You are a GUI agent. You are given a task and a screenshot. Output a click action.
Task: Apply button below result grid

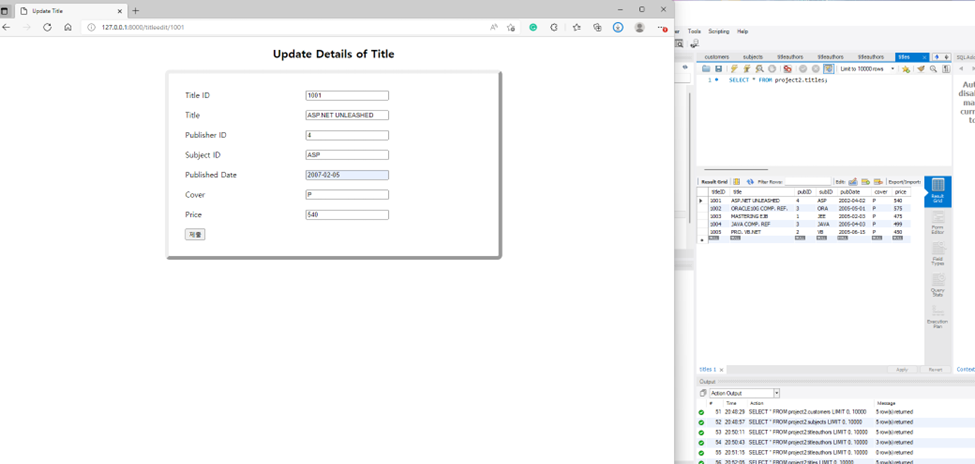[x=902, y=369]
